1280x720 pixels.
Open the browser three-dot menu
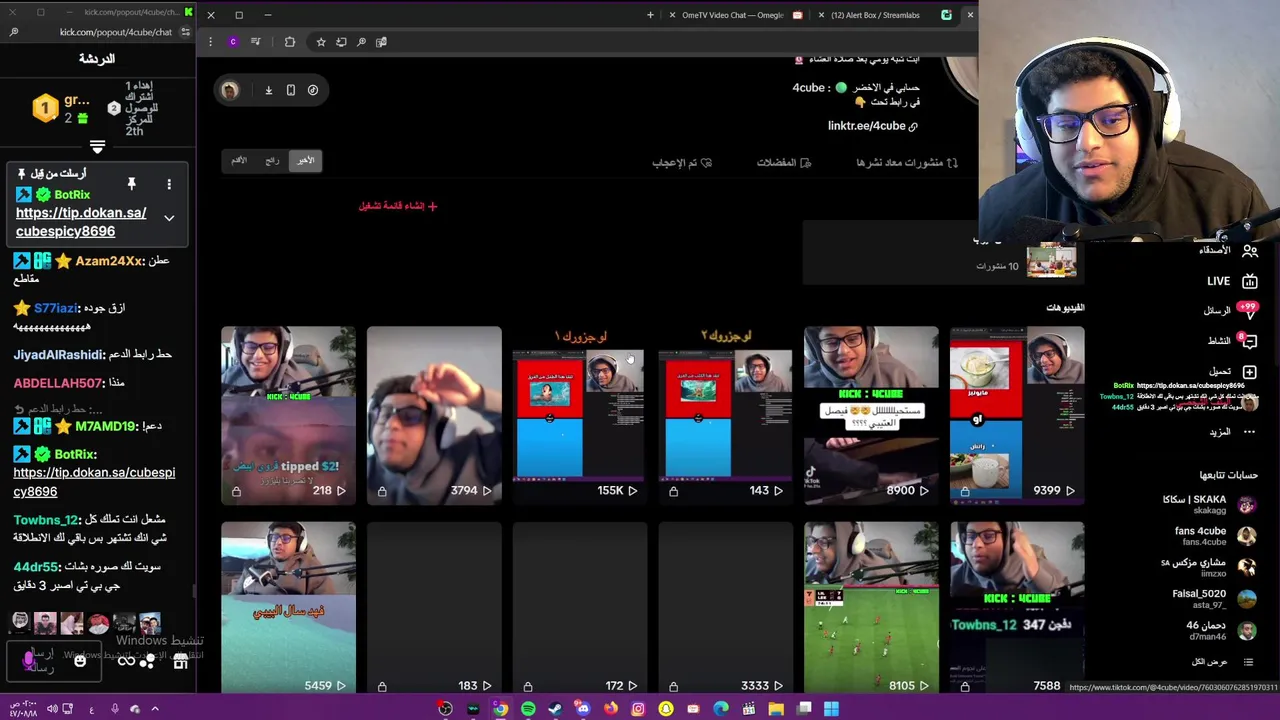pyautogui.click(x=210, y=42)
